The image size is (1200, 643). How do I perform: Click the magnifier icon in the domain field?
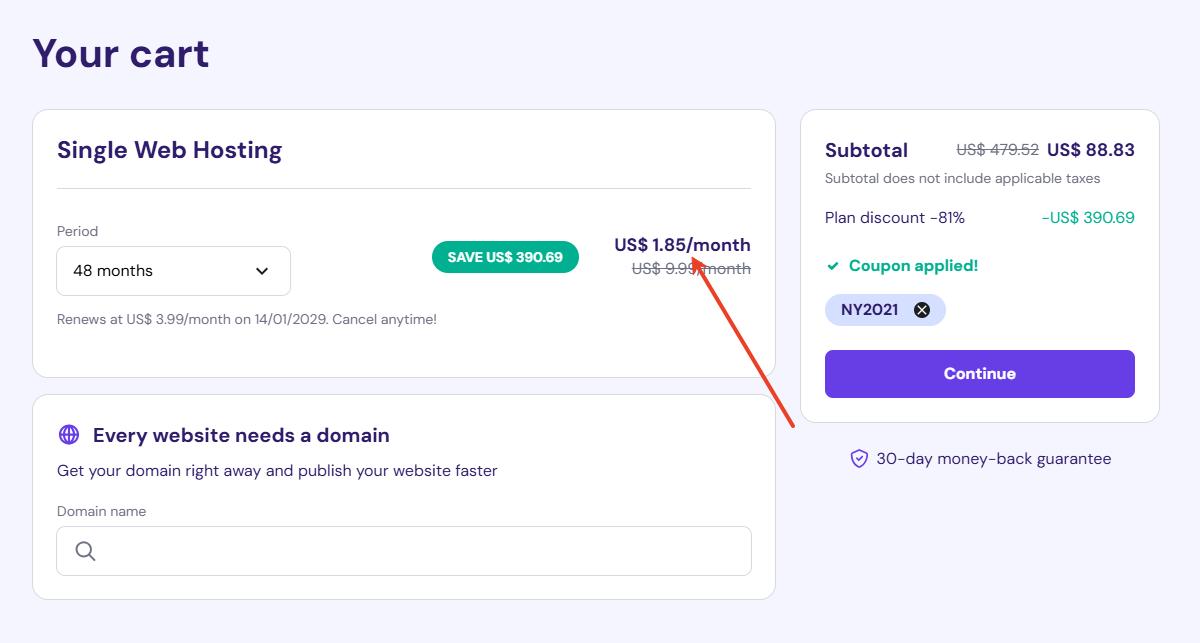[x=85, y=551]
